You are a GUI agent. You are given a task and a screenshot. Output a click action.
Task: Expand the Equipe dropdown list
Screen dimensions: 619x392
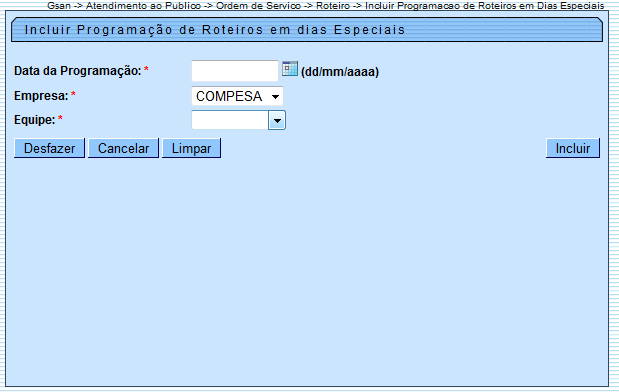coord(238,120)
